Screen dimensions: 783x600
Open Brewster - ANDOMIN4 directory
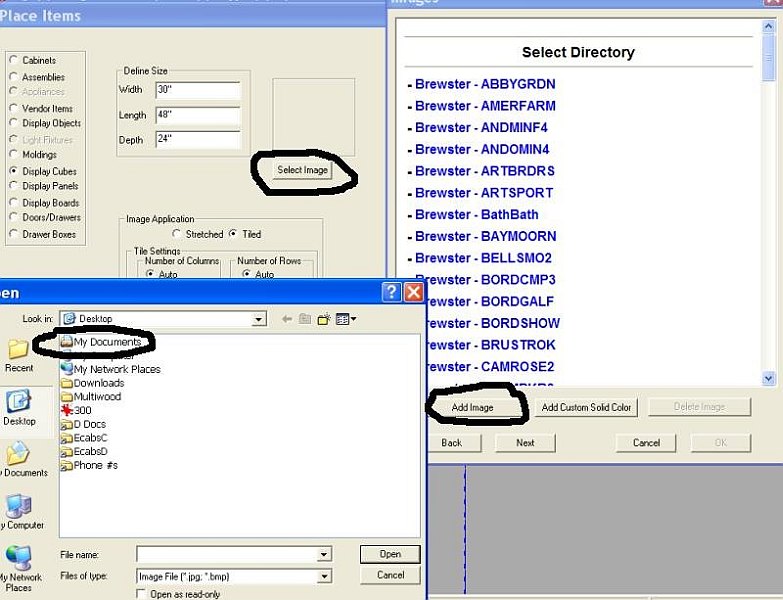click(482, 149)
